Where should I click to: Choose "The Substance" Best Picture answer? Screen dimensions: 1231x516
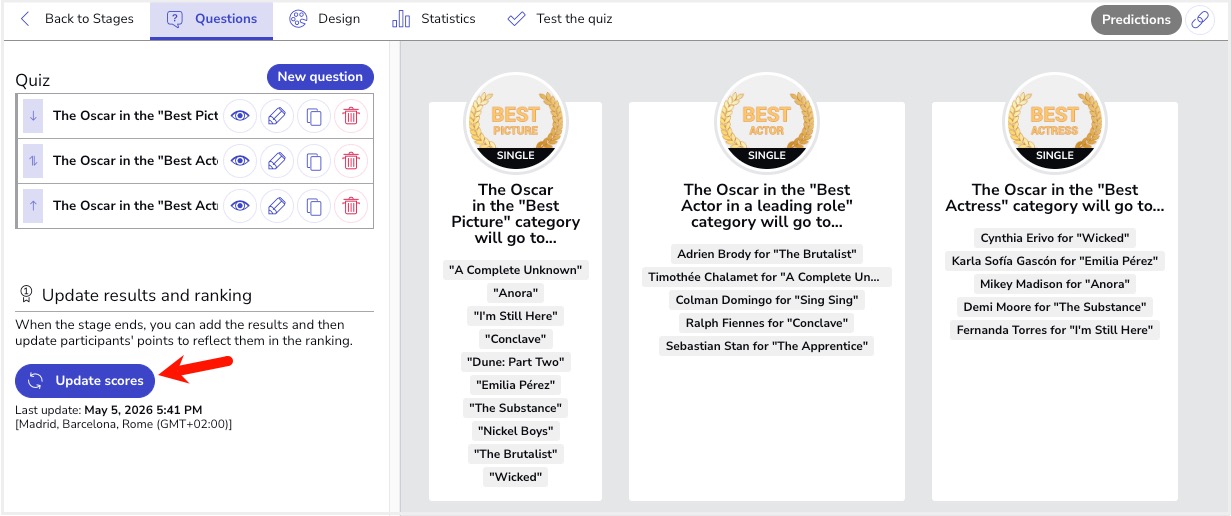point(515,408)
